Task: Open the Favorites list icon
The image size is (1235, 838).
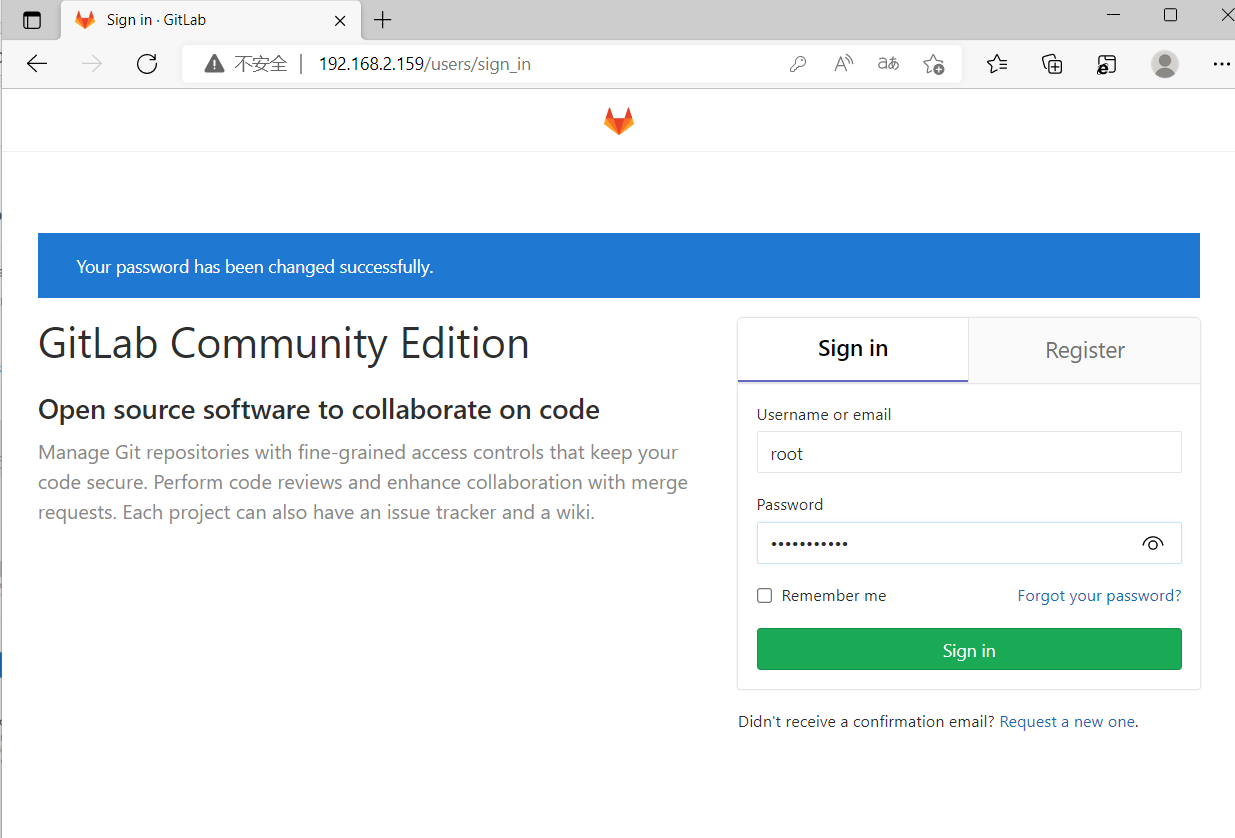Action: coord(997,64)
